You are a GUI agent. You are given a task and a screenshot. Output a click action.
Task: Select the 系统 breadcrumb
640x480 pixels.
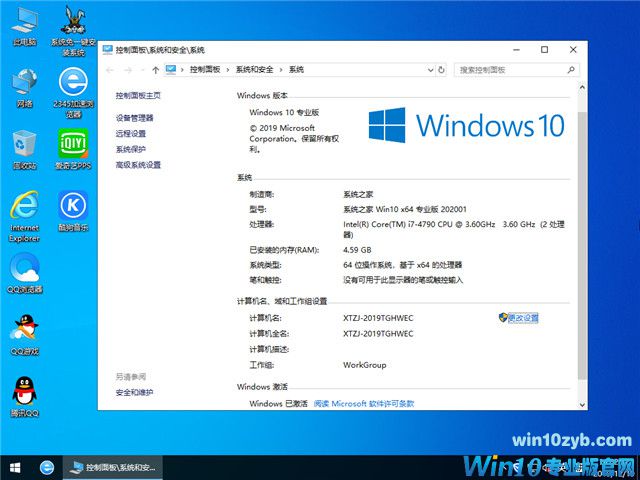tap(296, 70)
